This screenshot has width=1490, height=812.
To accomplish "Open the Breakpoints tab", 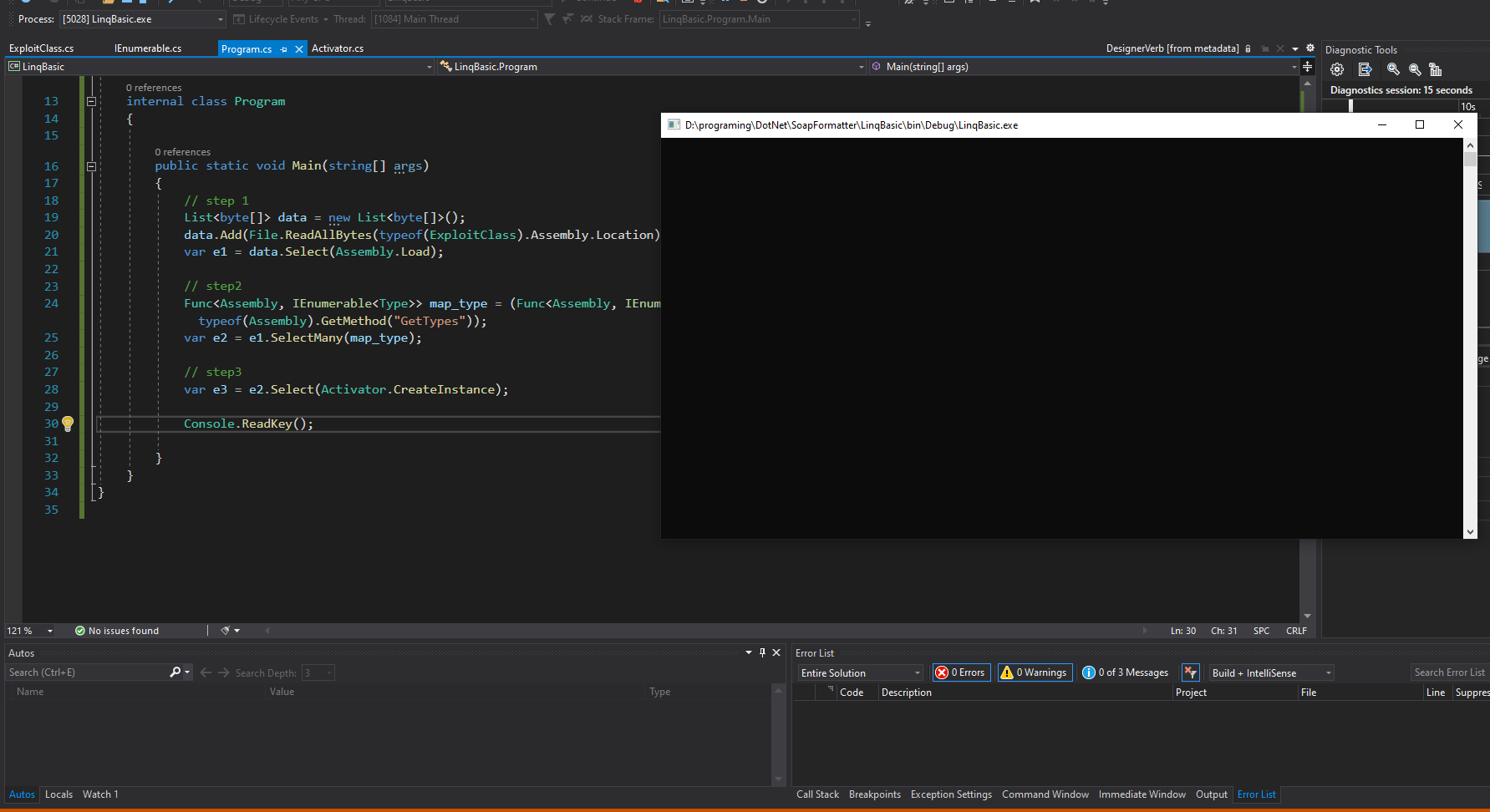I will 875,794.
